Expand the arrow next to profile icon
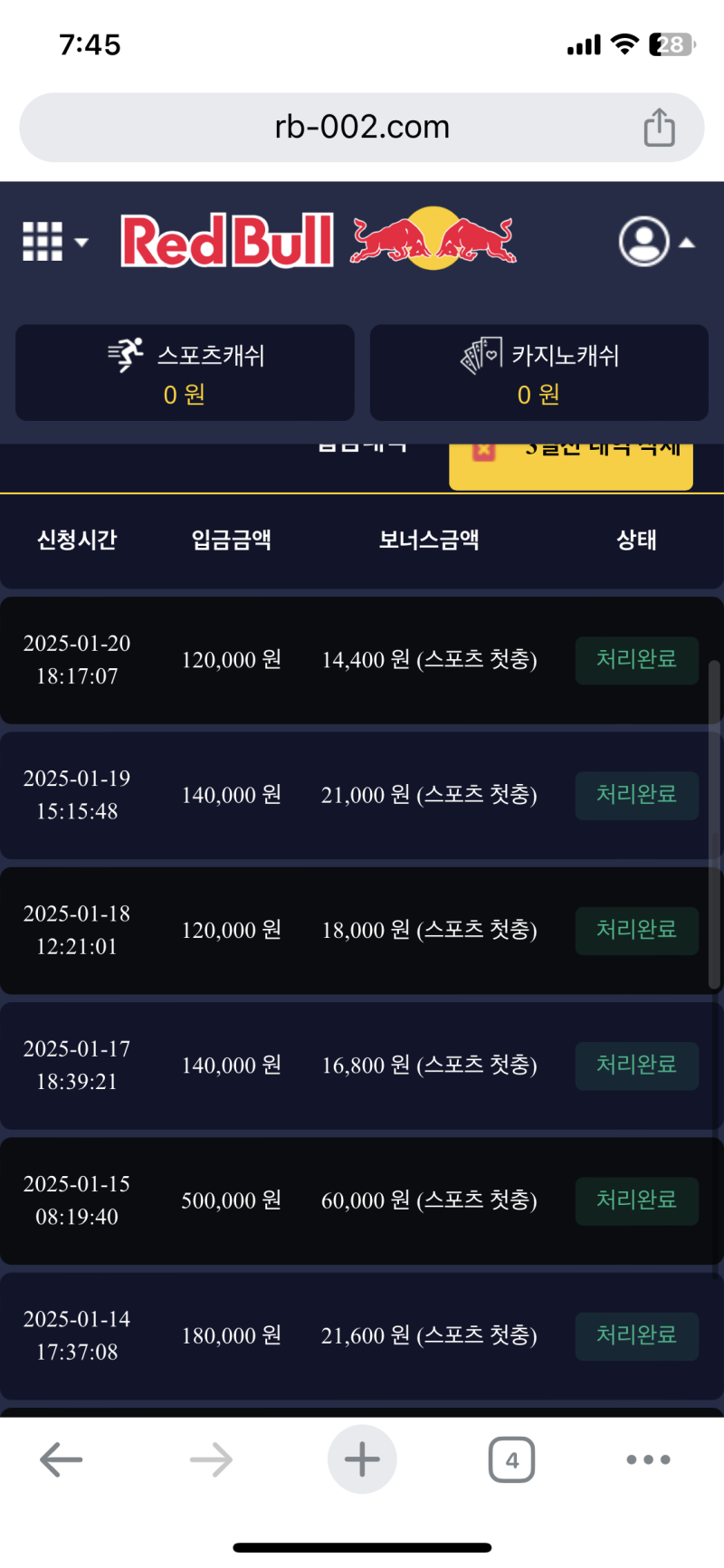The image size is (724, 1568). click(x=687, y=242)
